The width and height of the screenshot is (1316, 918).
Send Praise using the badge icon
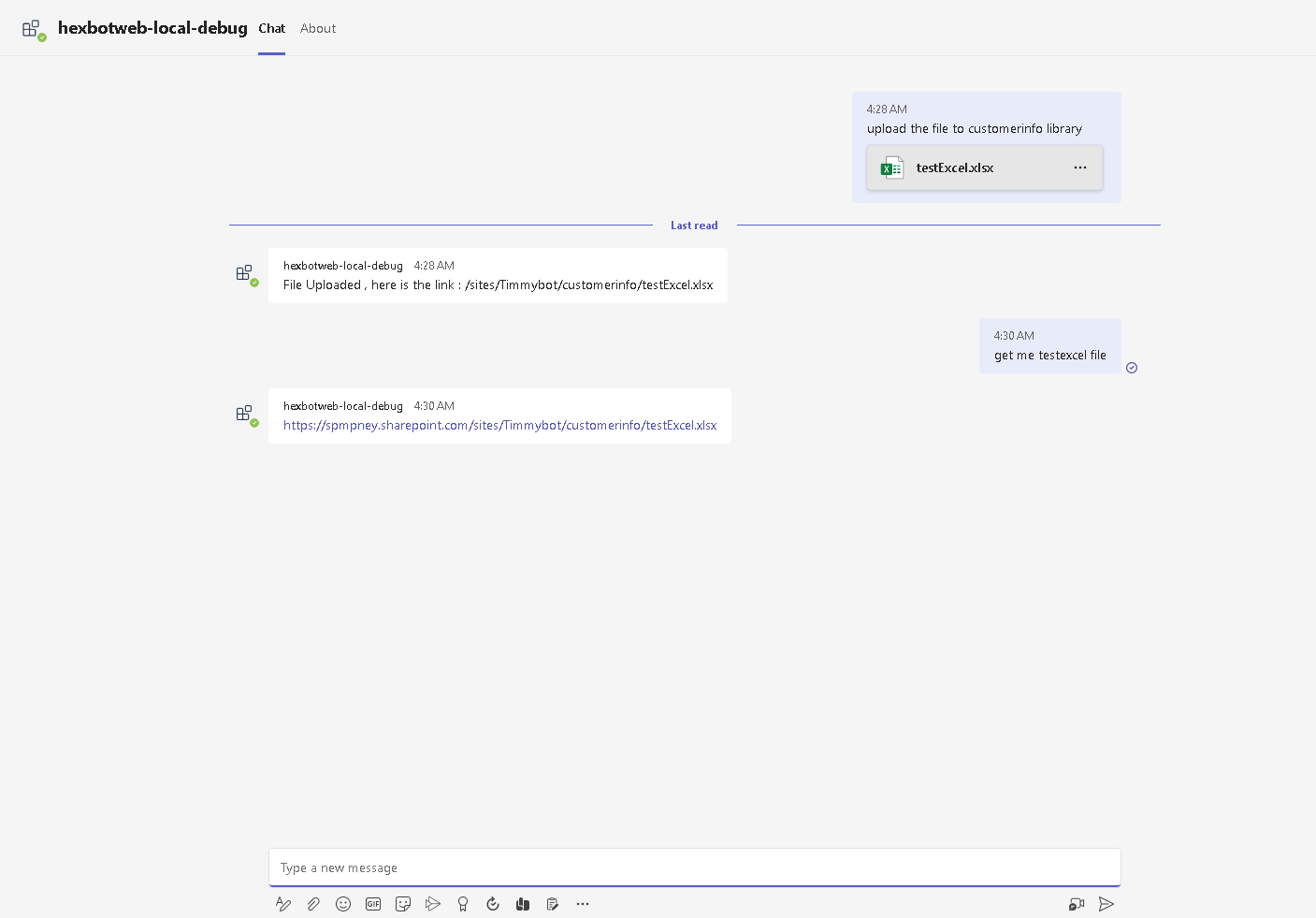[x=463, y=904]
